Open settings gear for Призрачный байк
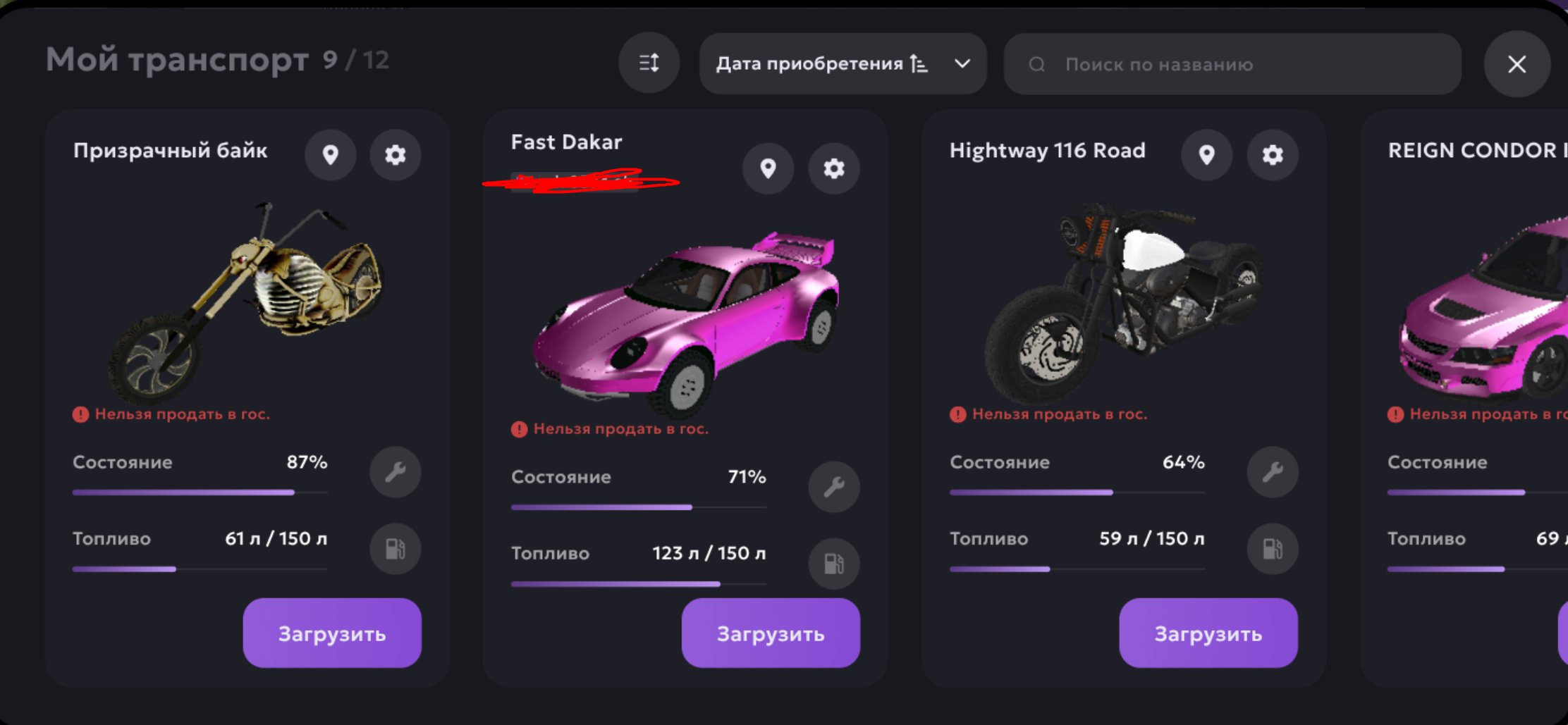Screen dimensions: 1568x725 (396, 154)
